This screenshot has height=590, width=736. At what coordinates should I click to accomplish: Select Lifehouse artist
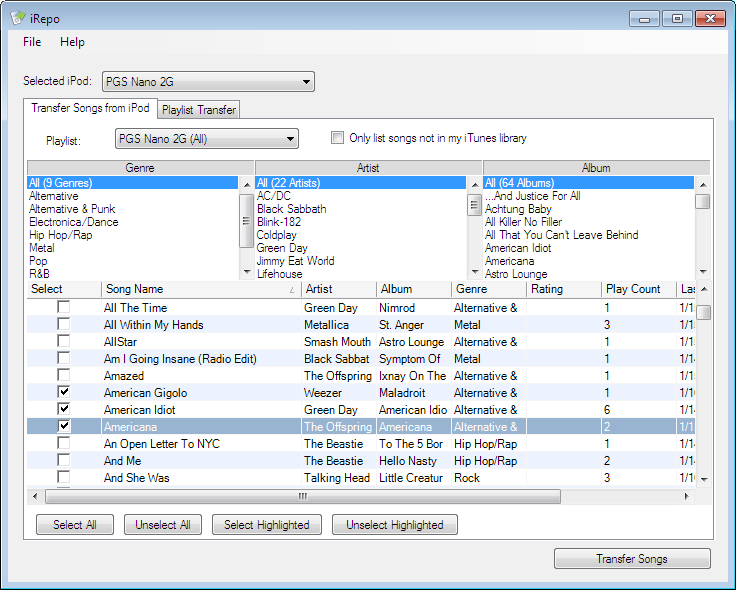coord(360,274)
